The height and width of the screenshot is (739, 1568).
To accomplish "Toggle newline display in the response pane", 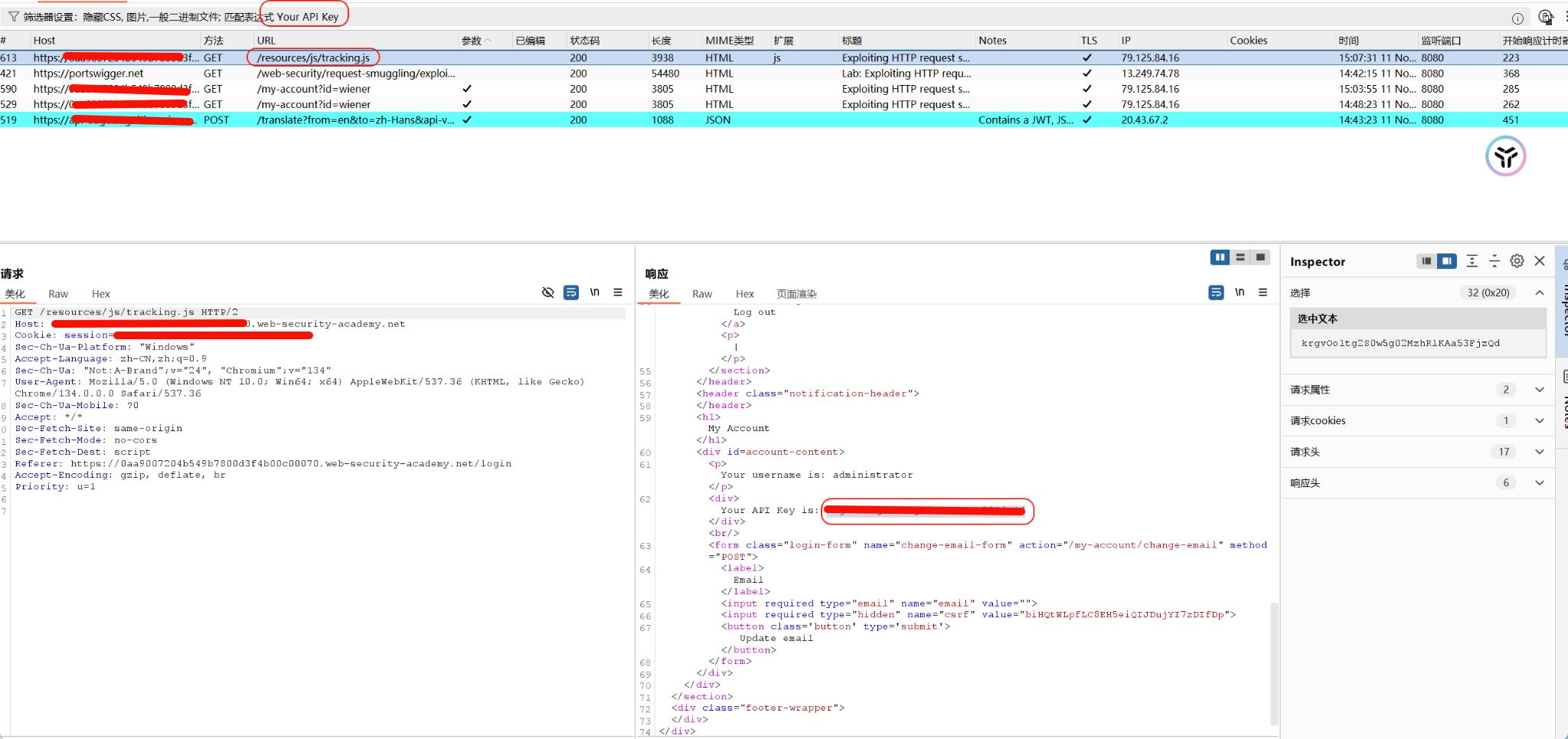I will point(1240,293).
